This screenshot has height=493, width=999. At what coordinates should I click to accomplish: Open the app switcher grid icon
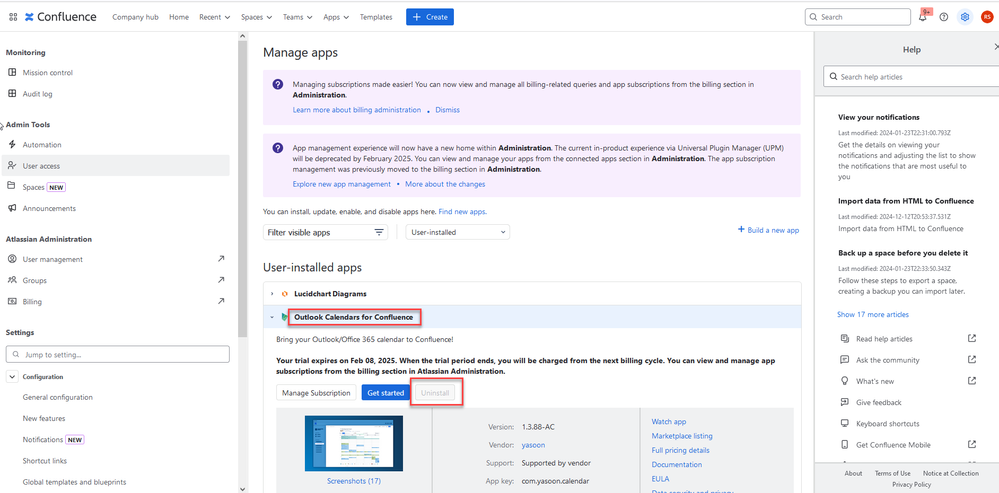(x=13, y=17)
